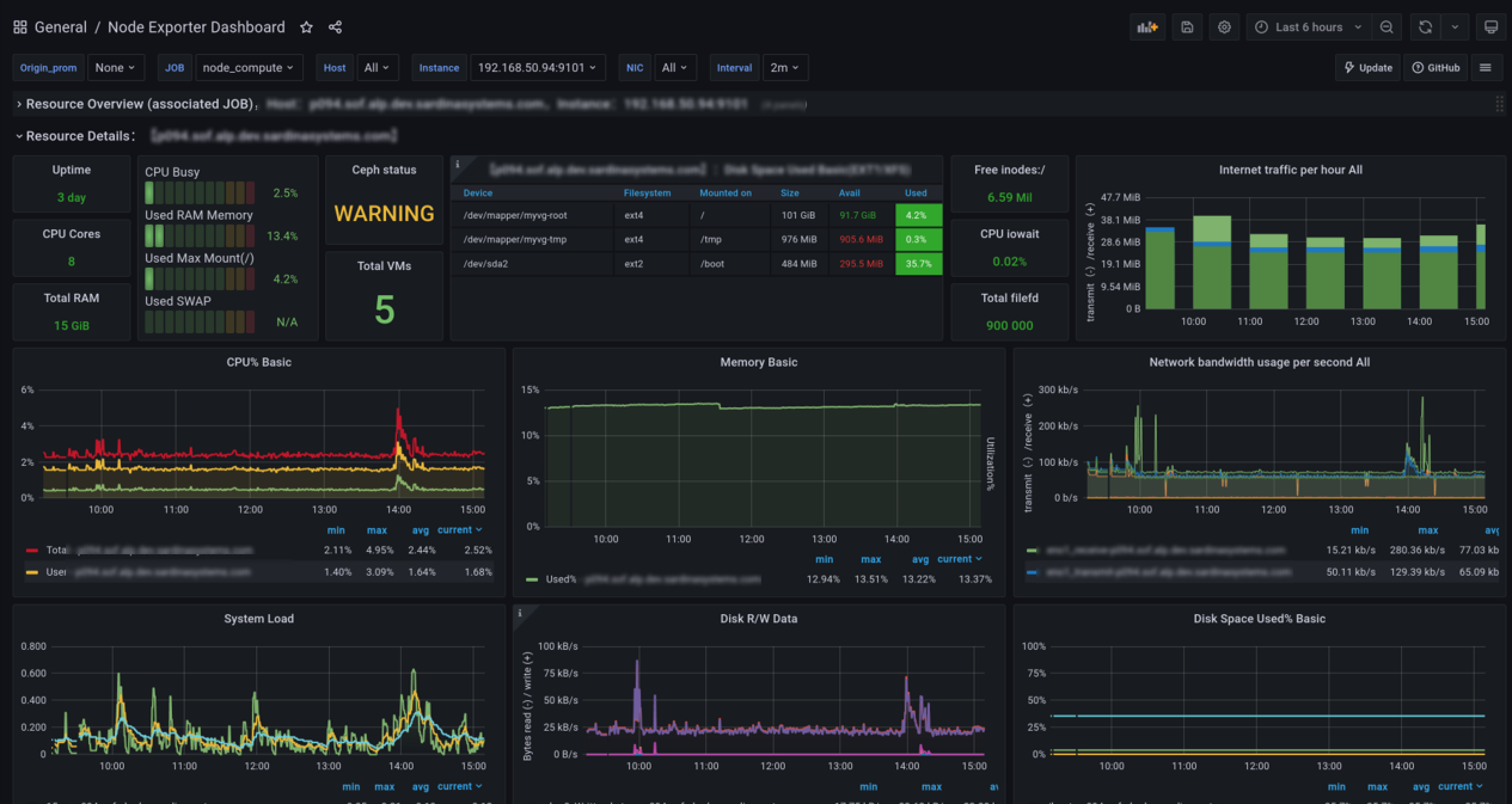
Task: Open dashboard settings gear icon
Action: 1224,27
